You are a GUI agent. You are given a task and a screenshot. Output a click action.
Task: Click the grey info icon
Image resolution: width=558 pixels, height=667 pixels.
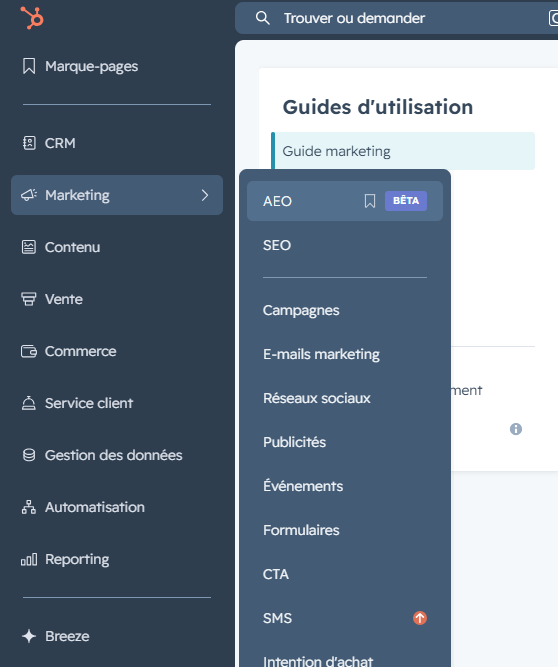coord(516,429)
